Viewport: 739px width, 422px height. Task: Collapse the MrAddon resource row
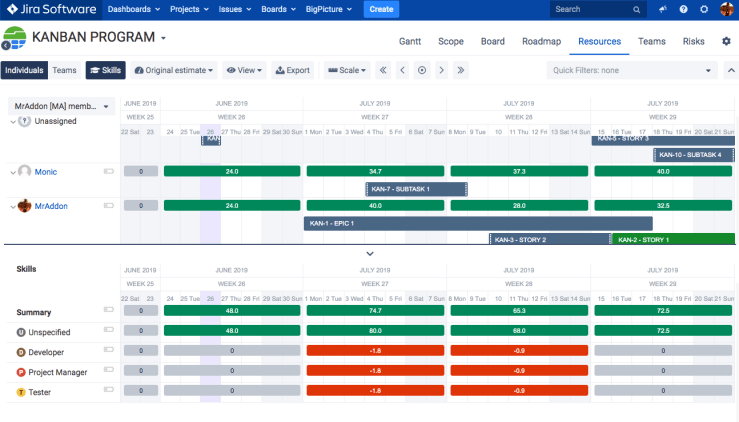13,206
